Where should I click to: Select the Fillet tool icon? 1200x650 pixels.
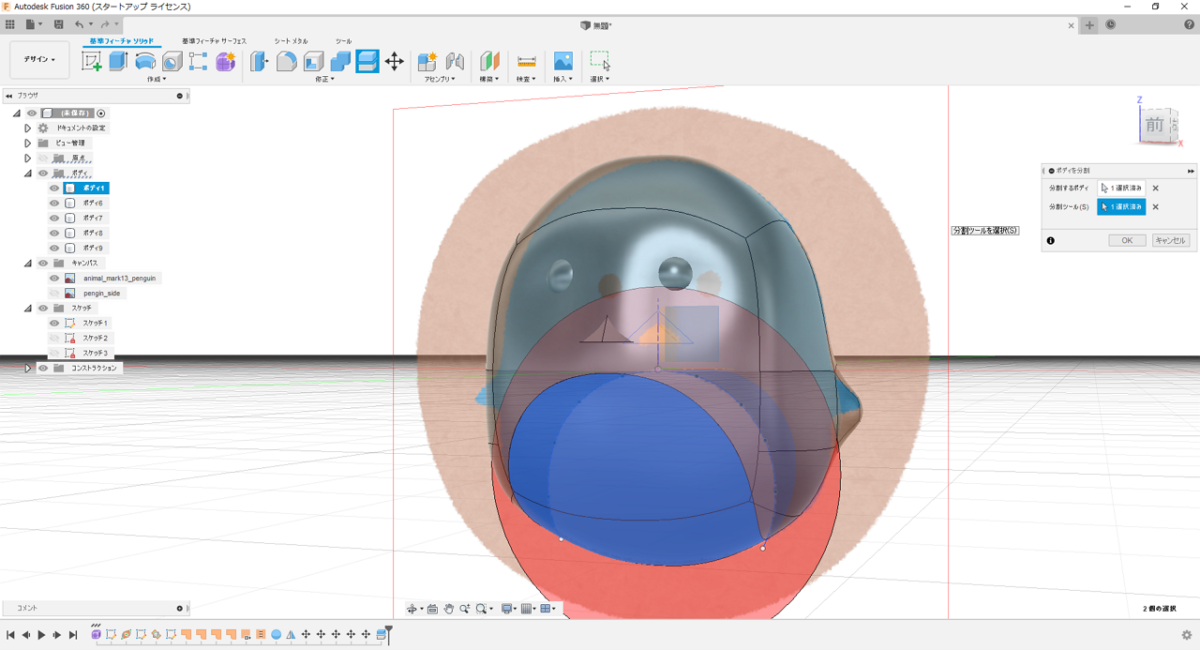click(x=287, y=61)
